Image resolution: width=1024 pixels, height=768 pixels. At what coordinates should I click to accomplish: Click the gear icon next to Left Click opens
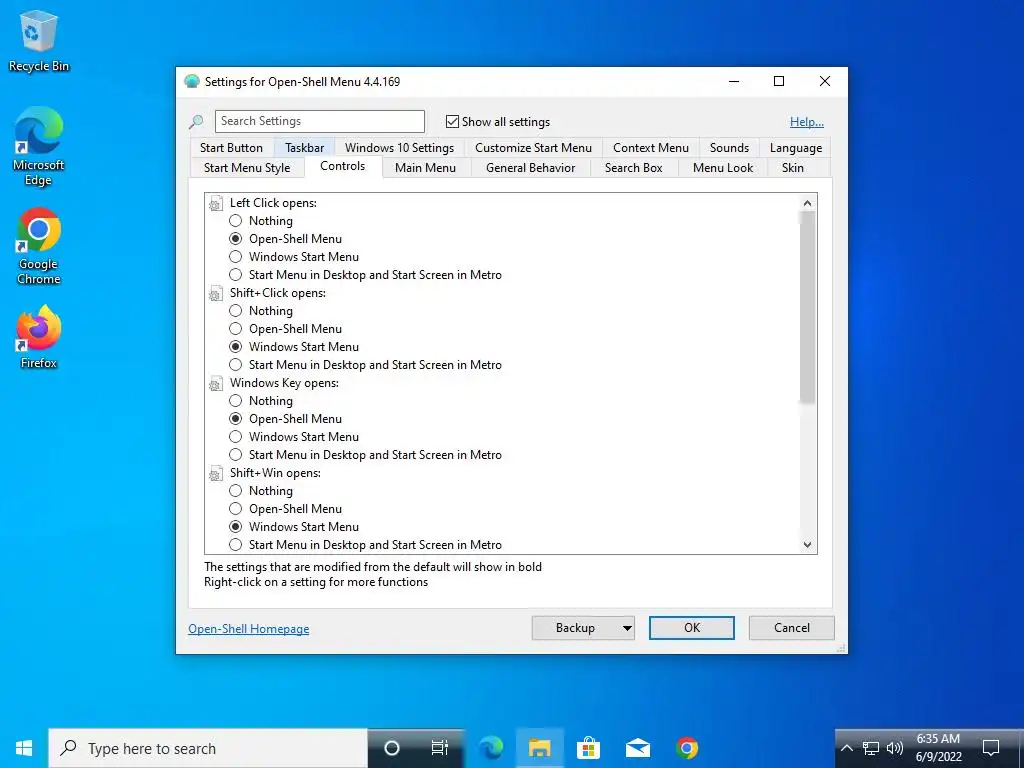(216, 204)
